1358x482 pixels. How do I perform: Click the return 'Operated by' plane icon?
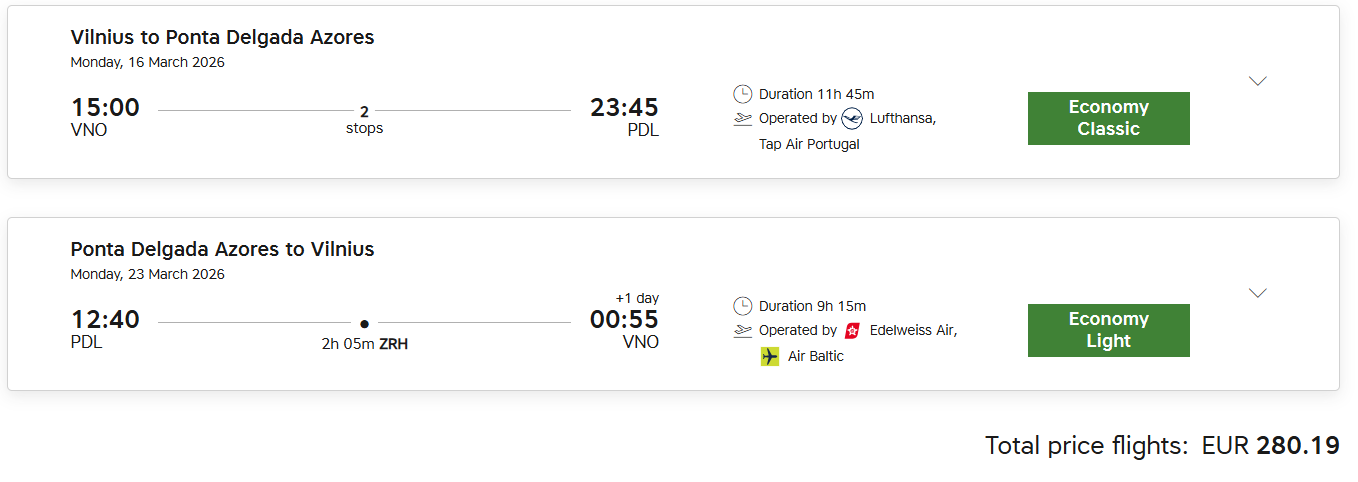click(743, 331)
